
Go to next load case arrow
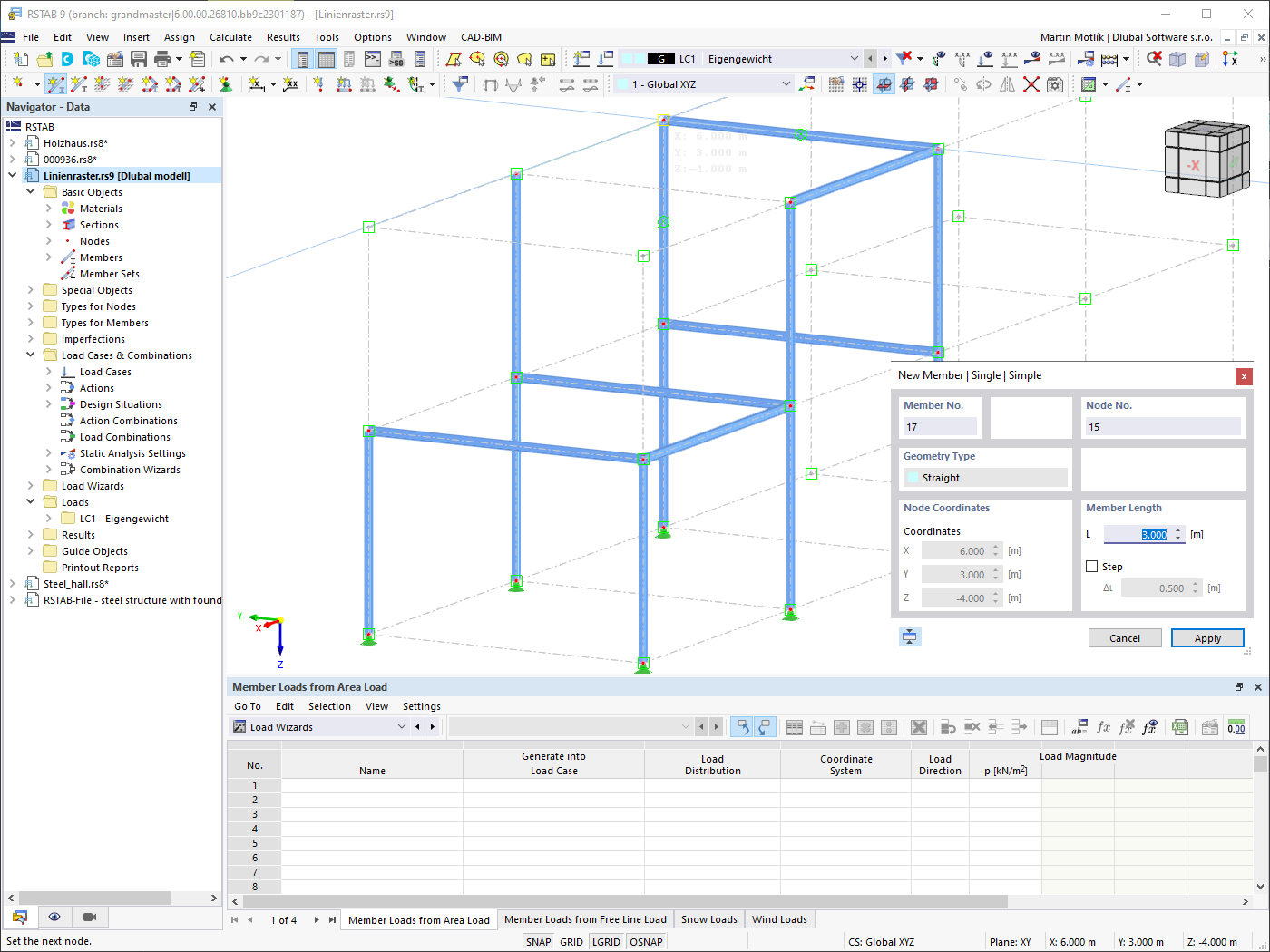point(884,59)
